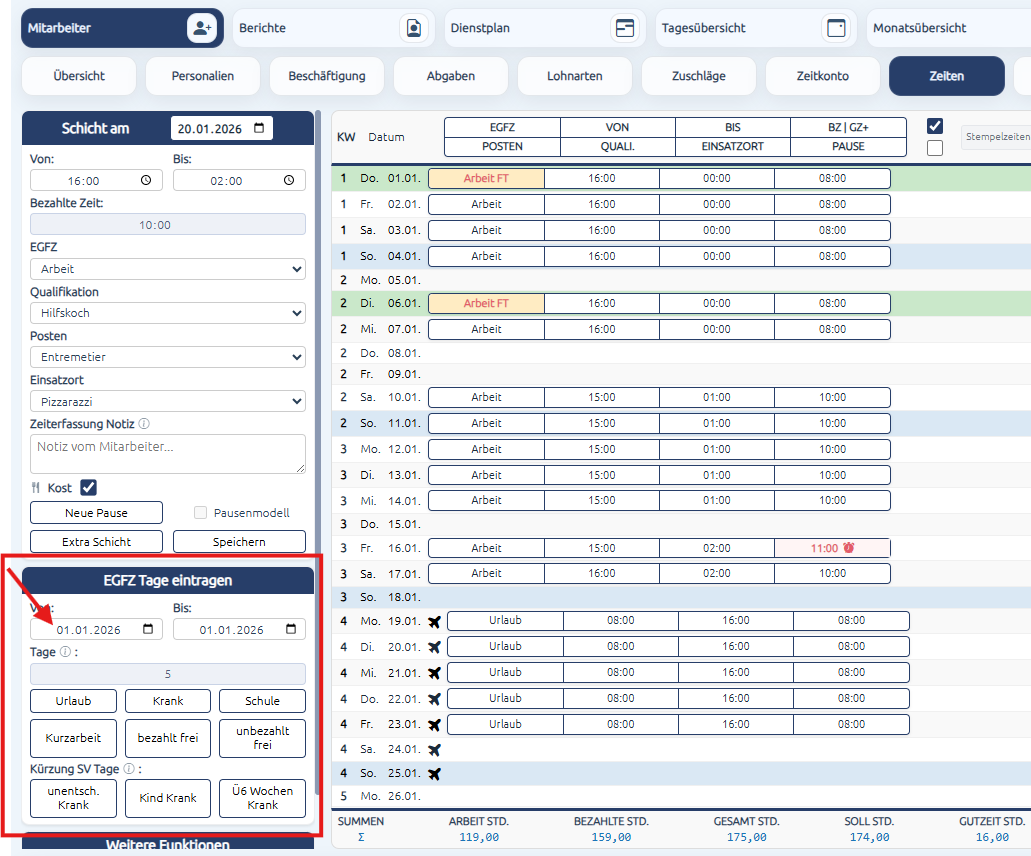
Task: Open the Tagesübersicht calendar icon
Action: pos(836,28)
